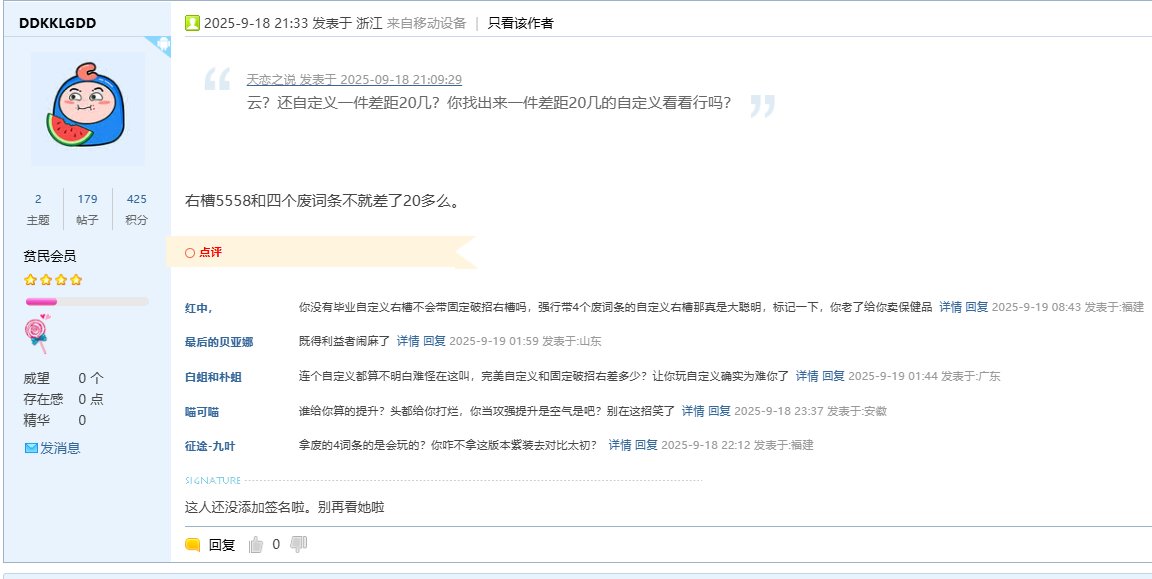Click the yellow speech bubble reply icon
The height and width of the screenshot is (579, 1152).
pos(193,545)
